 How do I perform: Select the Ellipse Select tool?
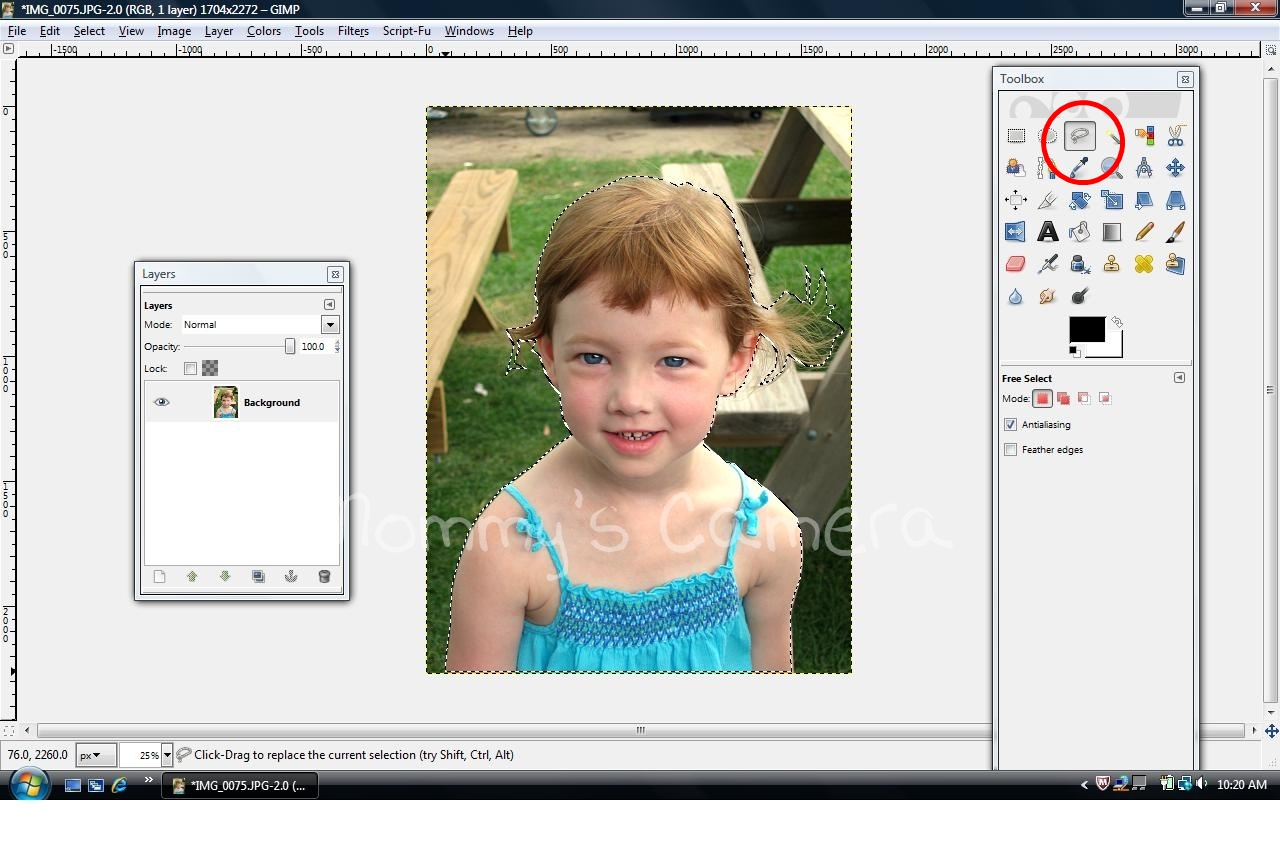pos(1048,136)
